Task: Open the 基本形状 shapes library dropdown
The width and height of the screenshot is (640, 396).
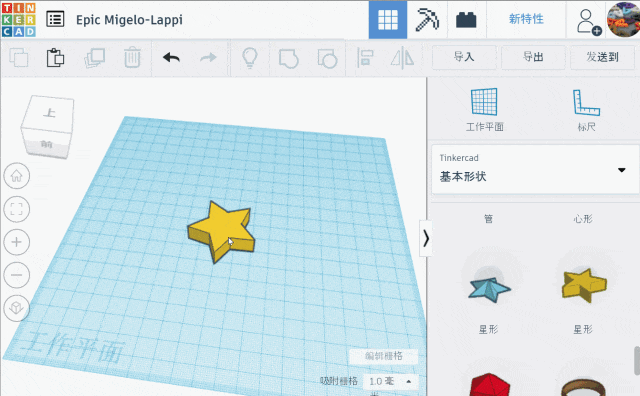Action: [x=535, y=169]
